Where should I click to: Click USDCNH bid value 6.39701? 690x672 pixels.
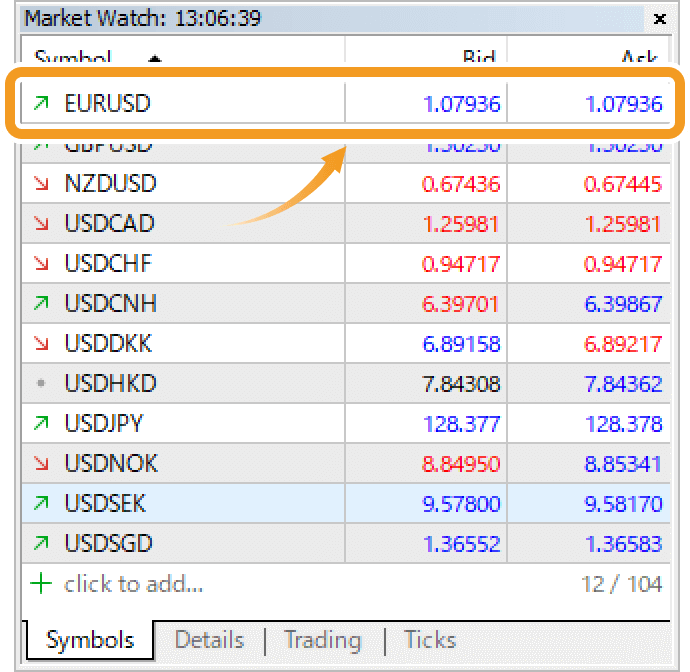point(460,304)
